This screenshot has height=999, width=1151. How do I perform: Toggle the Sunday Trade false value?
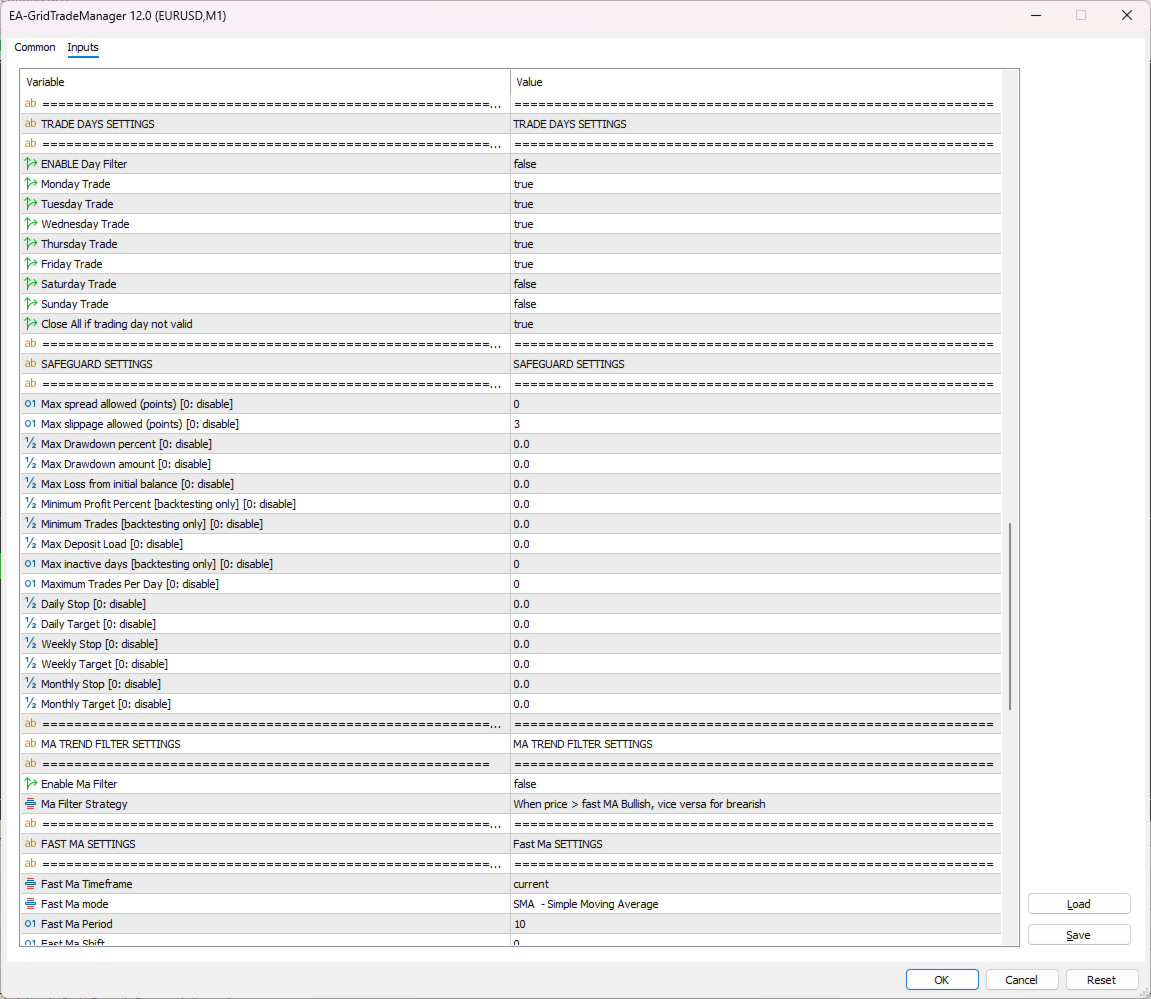[755, 304]
